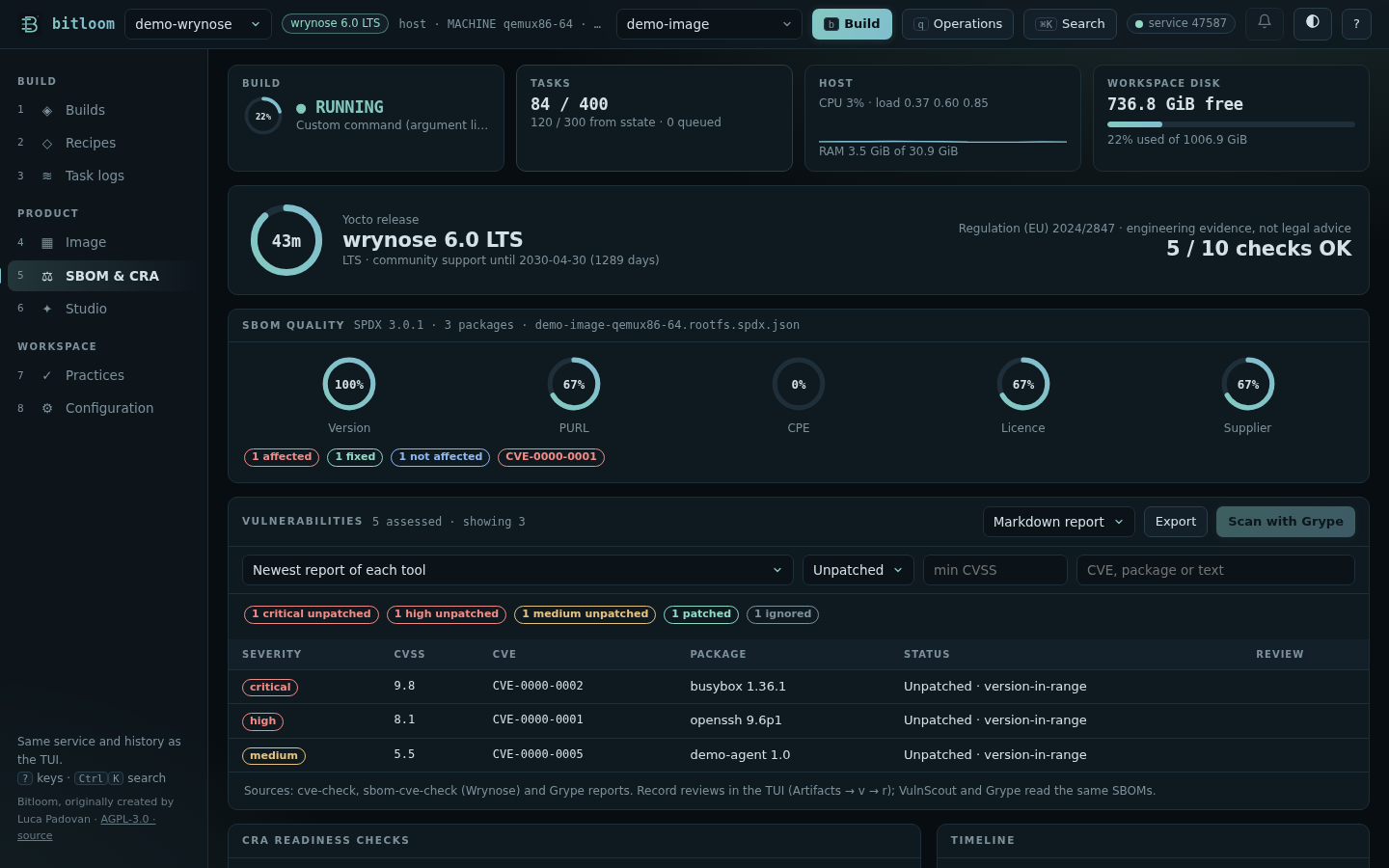
Task: Expand the Markdown report format dropdown
Action: tap(1059, 522)
